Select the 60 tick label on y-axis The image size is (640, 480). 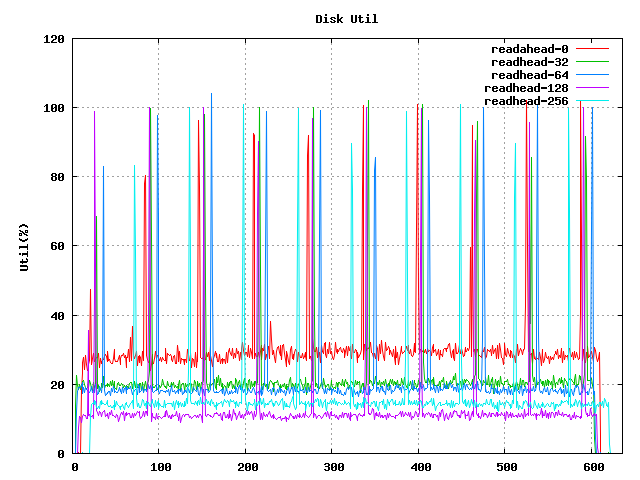click(58, 246)
